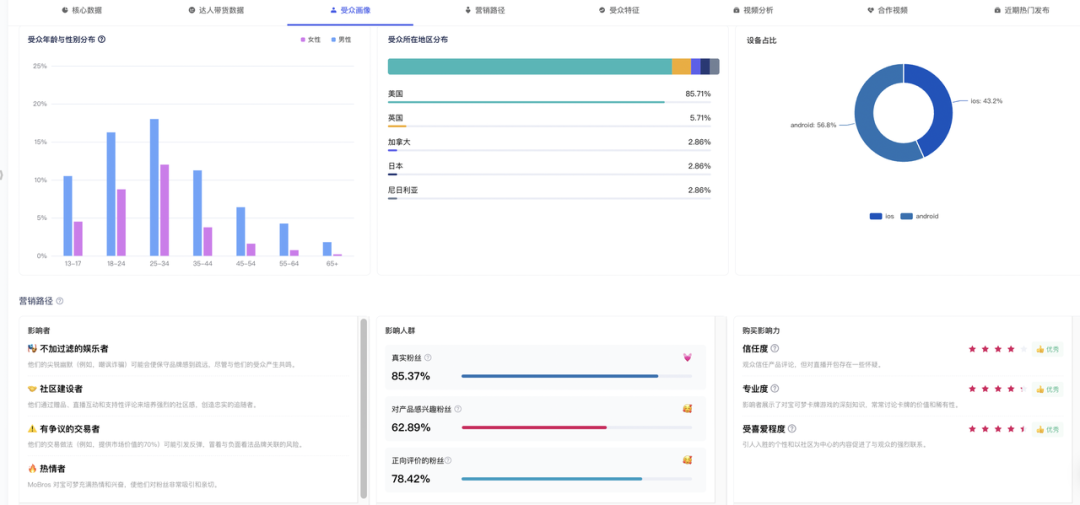Go to 视频分析 tab
The height and width of the screenshot is (505, 1080).
coord(752,10)
